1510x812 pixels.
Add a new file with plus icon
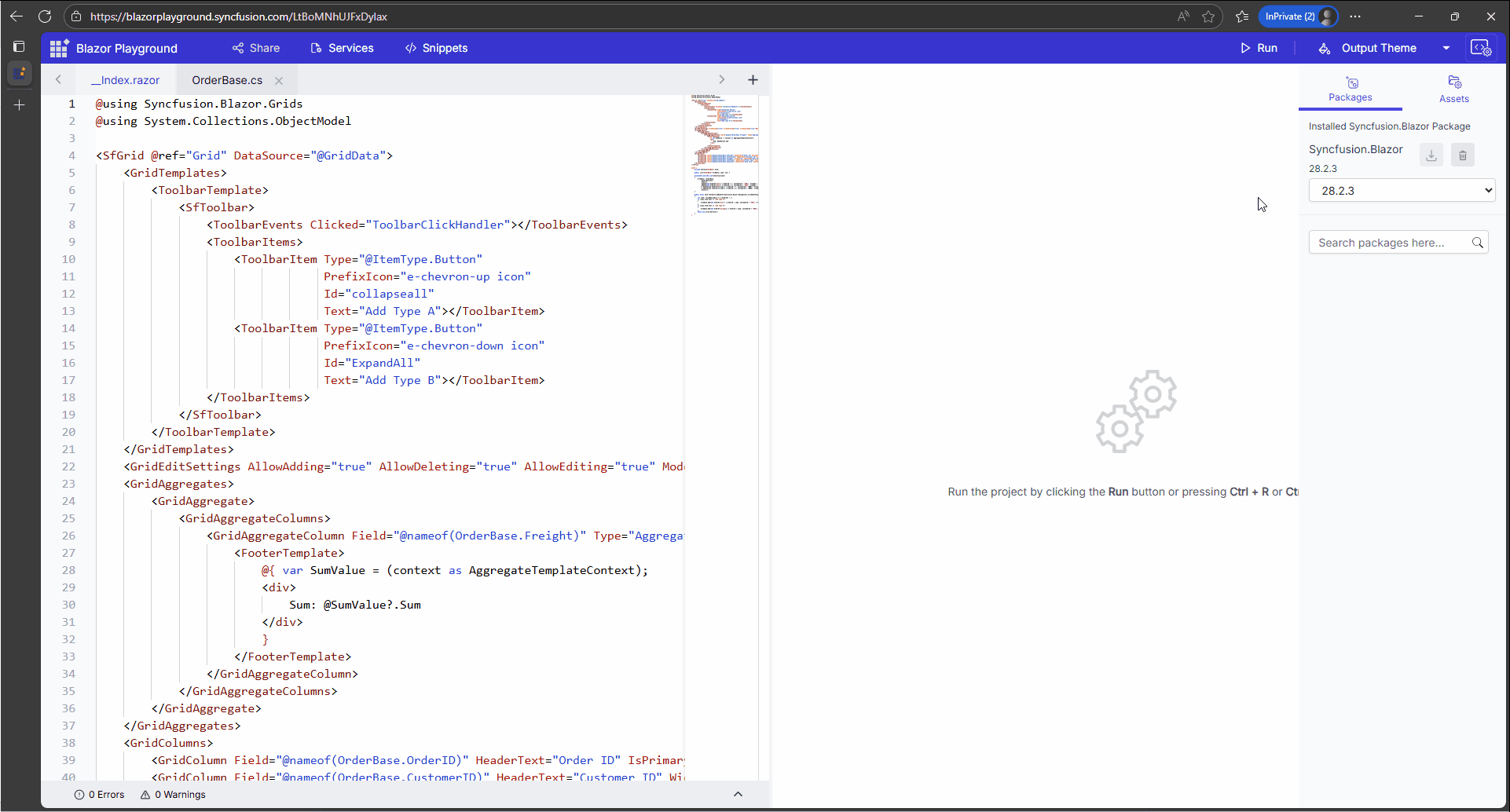coord(753,79)
